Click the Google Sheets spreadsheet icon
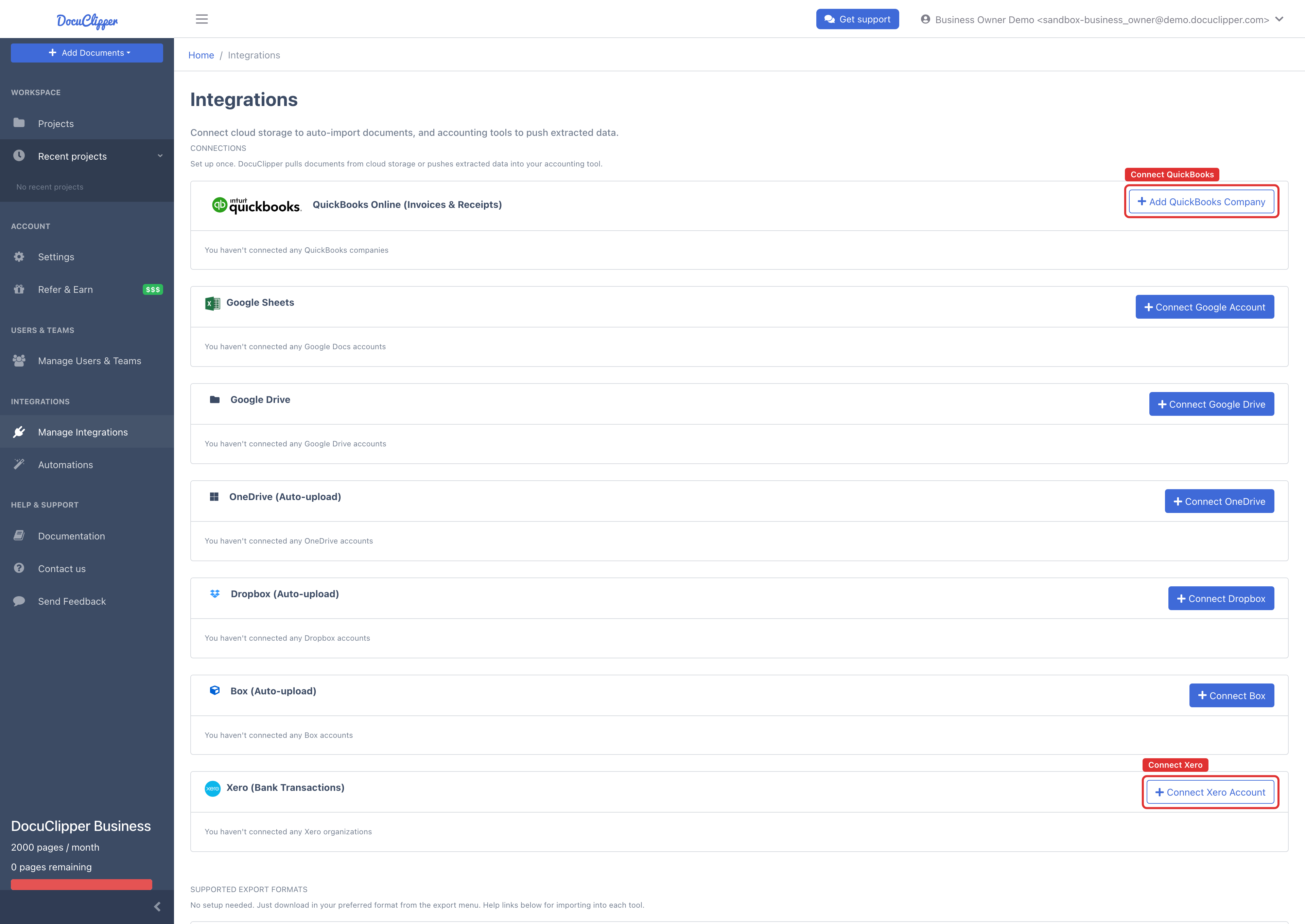This screenshot has height=924, width=1305. click(212, 303)
